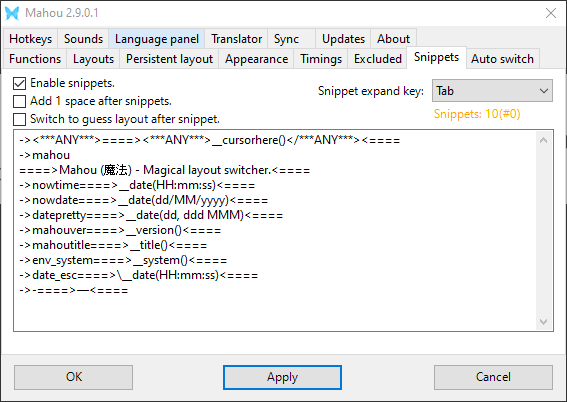
Task: Switch to the Sounds tab
Action: tap(83, 39)
